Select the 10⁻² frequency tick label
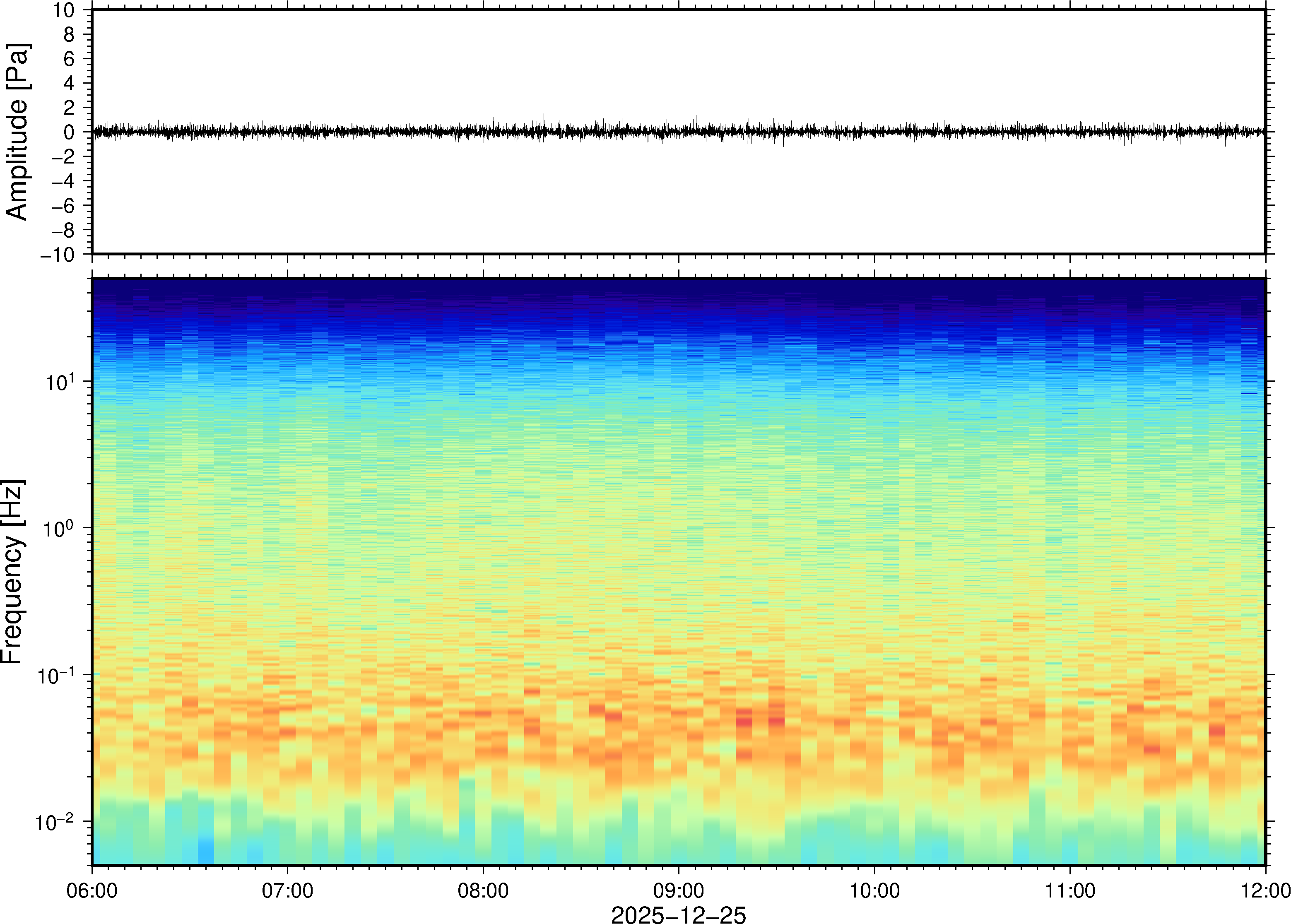 click(55, 823)
